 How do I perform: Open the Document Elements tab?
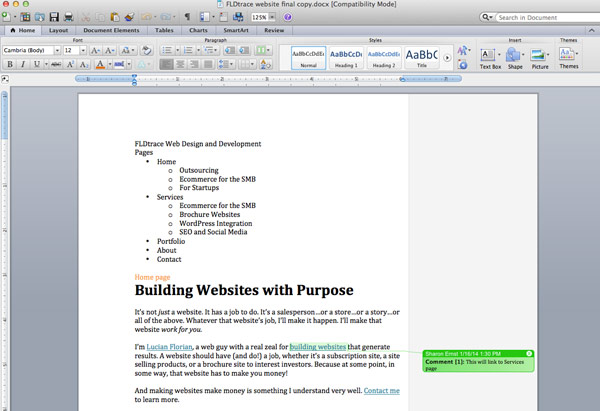(111, 30)
